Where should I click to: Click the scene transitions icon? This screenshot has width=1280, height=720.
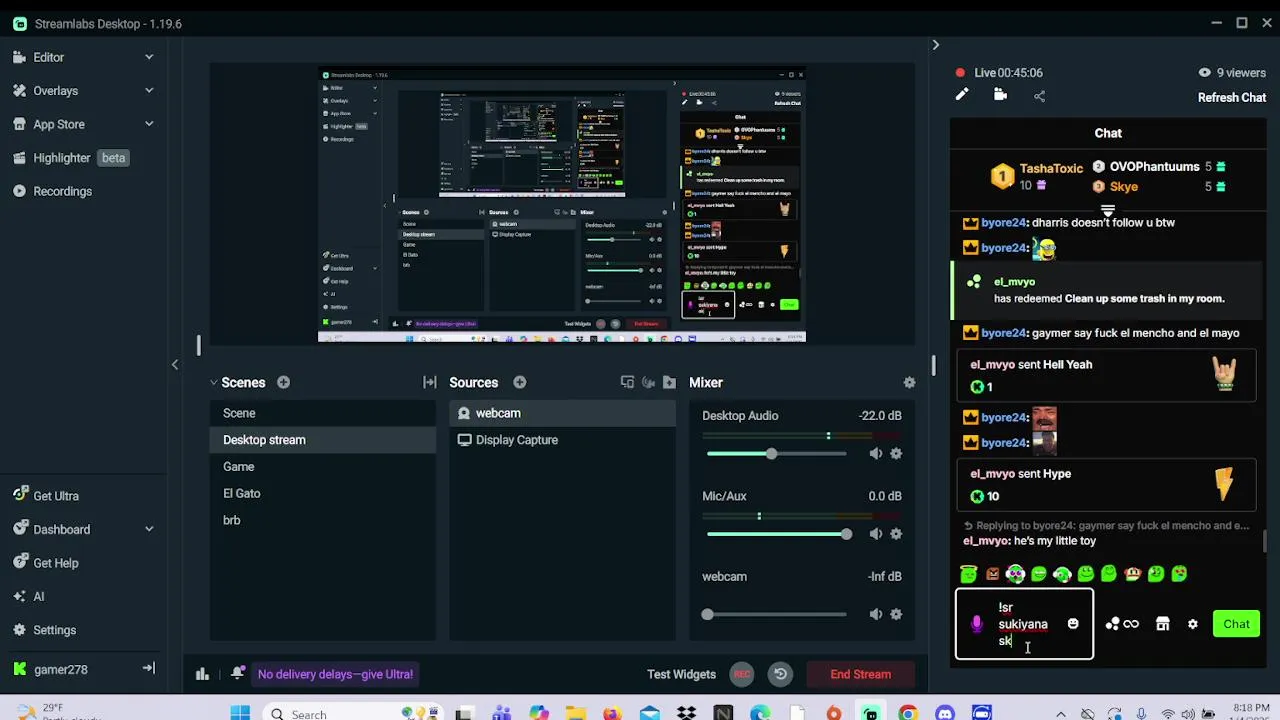(x=430, y=382)
